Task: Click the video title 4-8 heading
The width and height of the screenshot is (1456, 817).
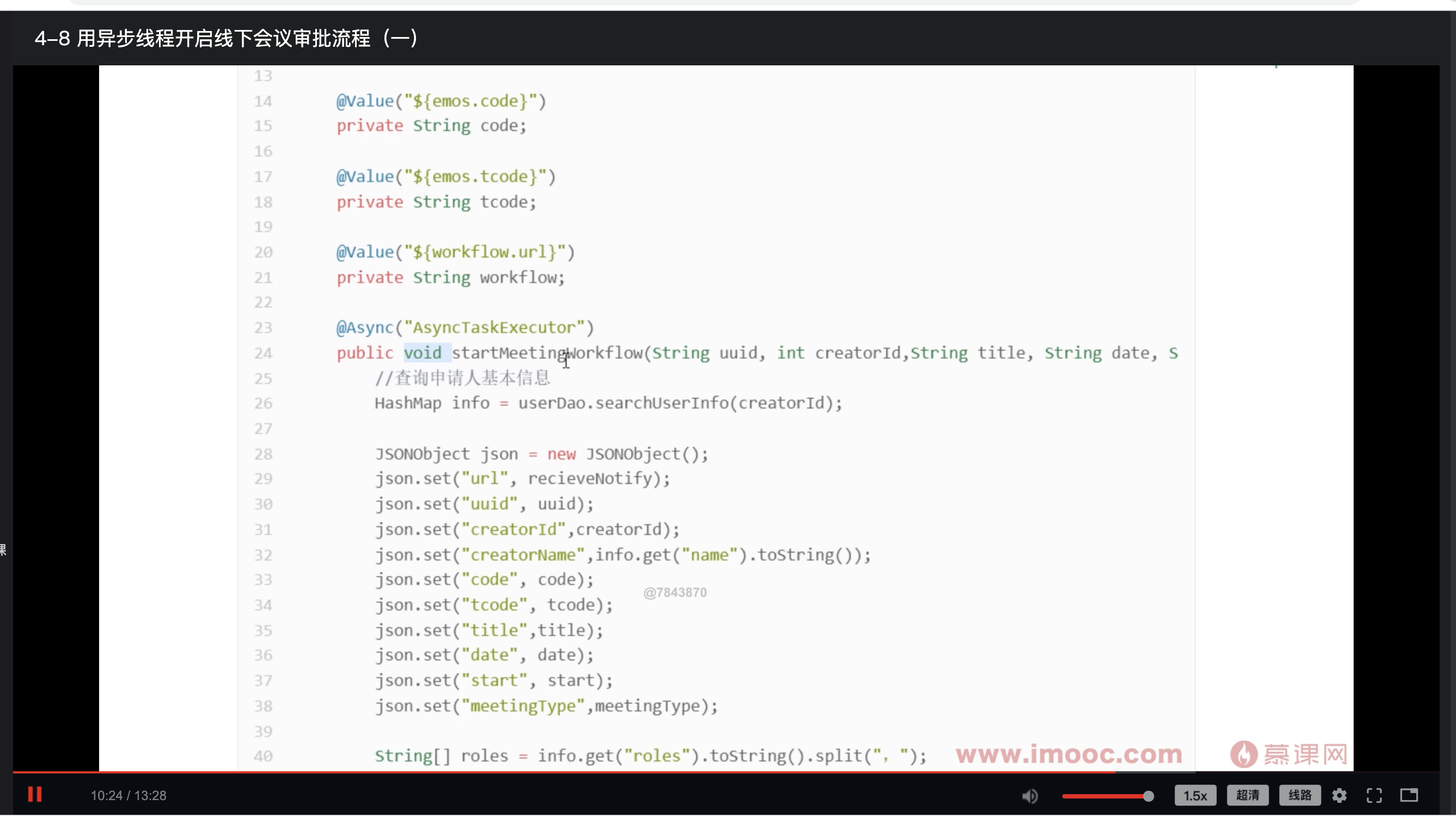Action: pos(226,39)
